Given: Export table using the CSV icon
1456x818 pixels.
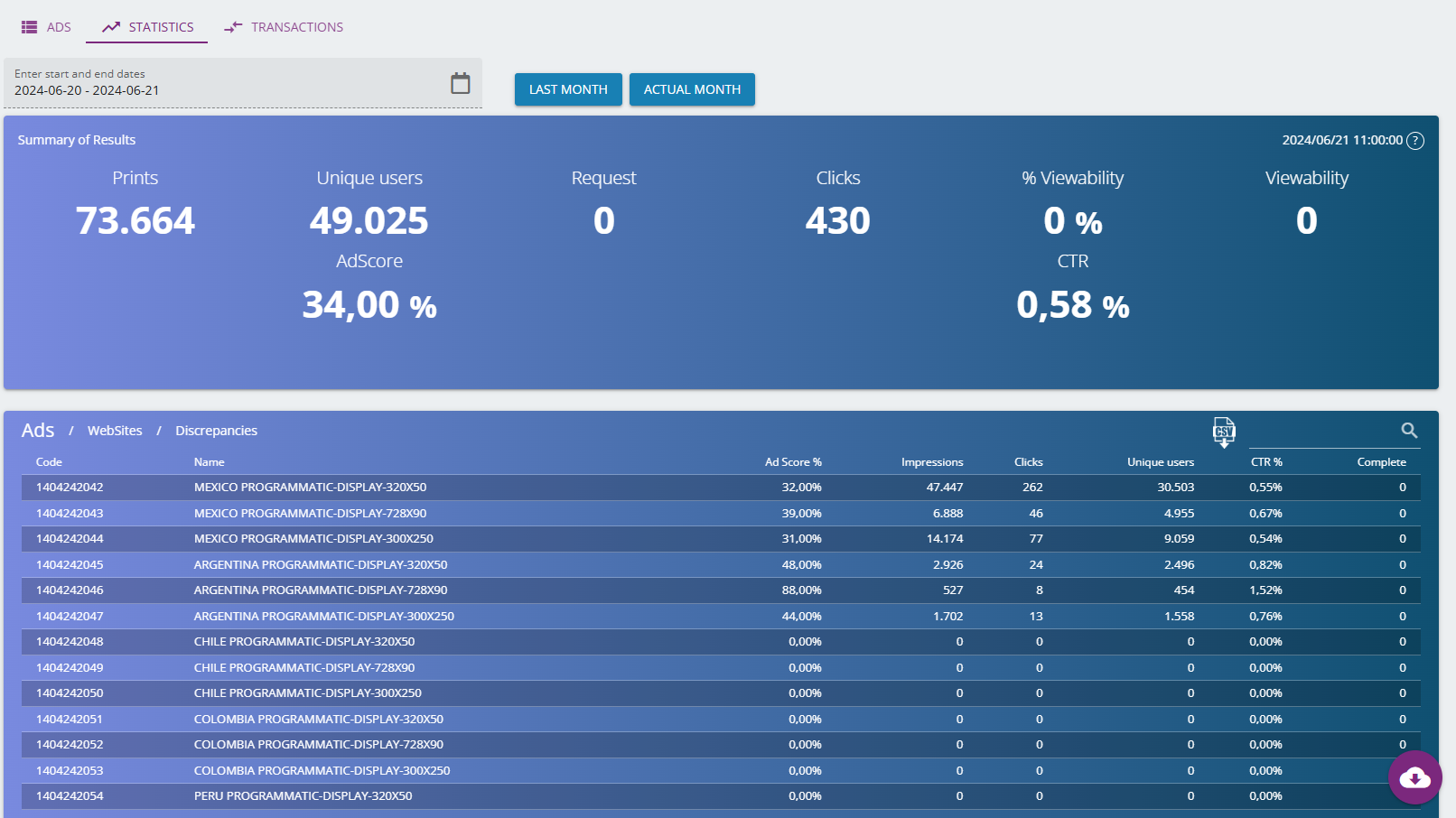Looking at the screenshot, I should pyautogui.click(x=1224, y=432).
